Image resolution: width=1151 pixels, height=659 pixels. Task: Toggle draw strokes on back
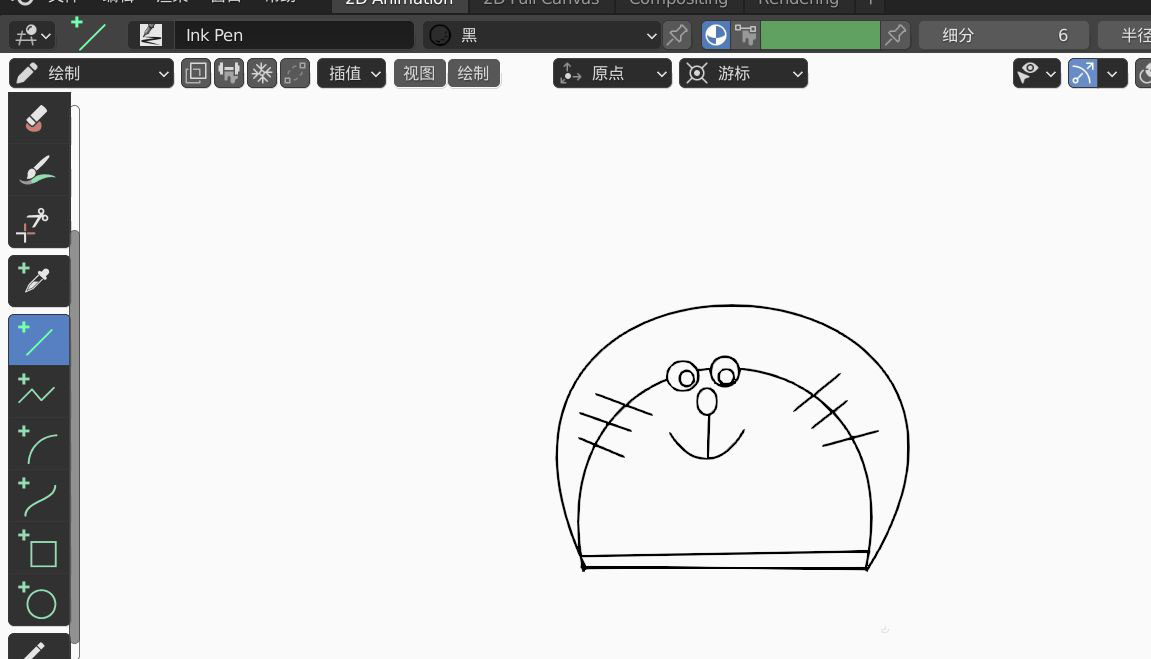pyautogui.click(x=196, y=73)
